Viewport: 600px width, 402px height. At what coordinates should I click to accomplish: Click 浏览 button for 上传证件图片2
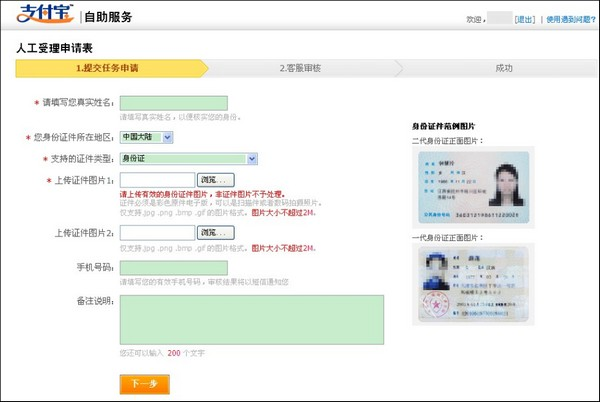214,232
